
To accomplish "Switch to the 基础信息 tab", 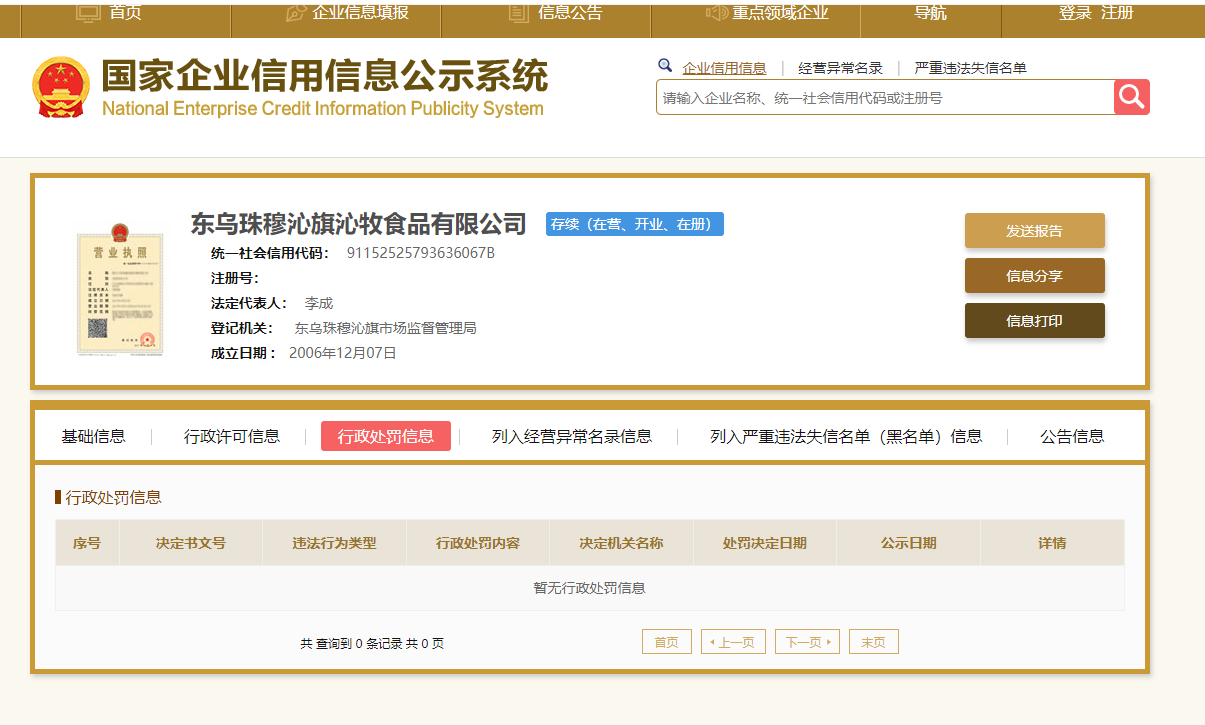I will [94, 436].
